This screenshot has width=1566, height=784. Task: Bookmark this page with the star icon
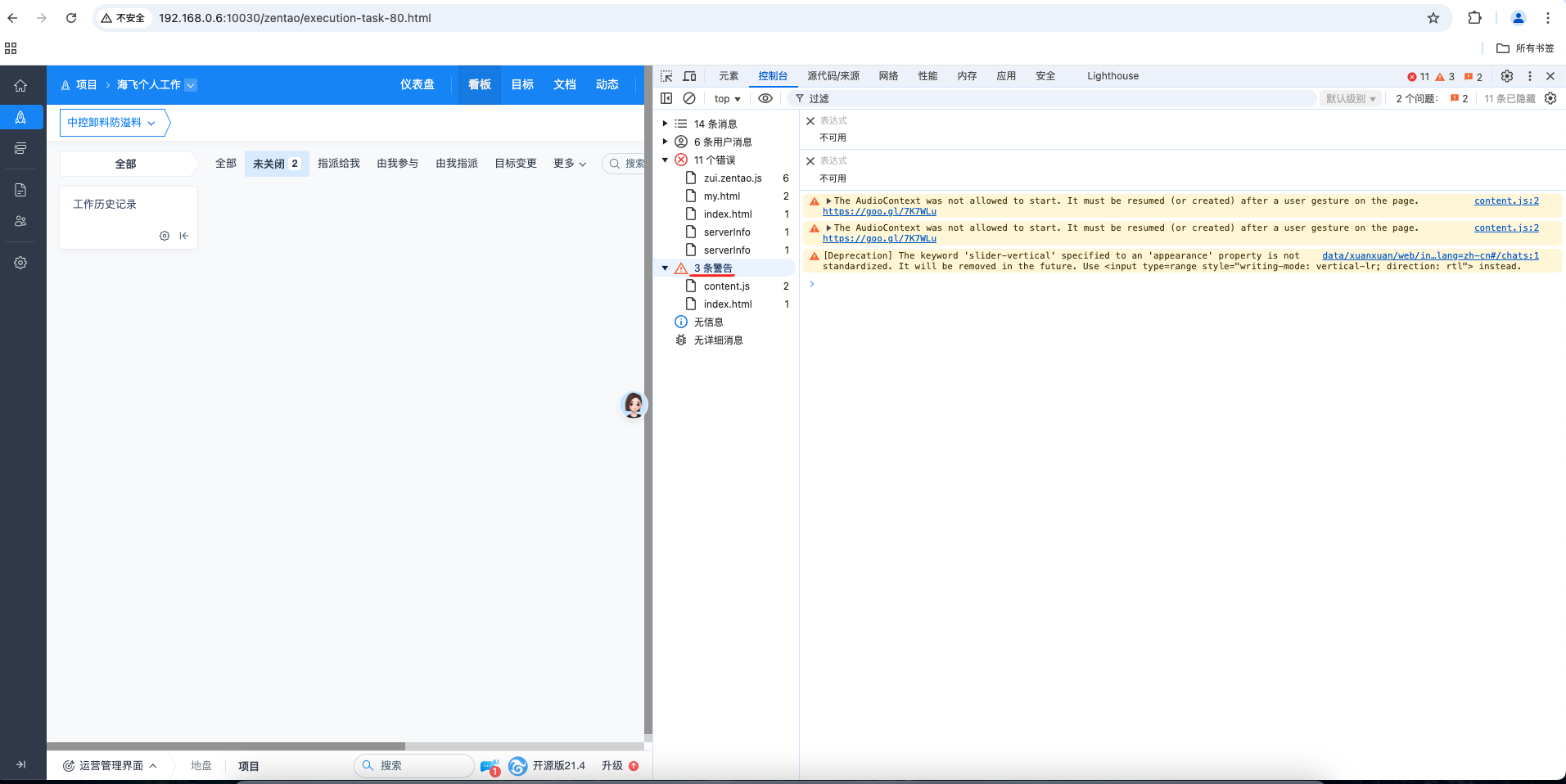[x=1433, y=18]
